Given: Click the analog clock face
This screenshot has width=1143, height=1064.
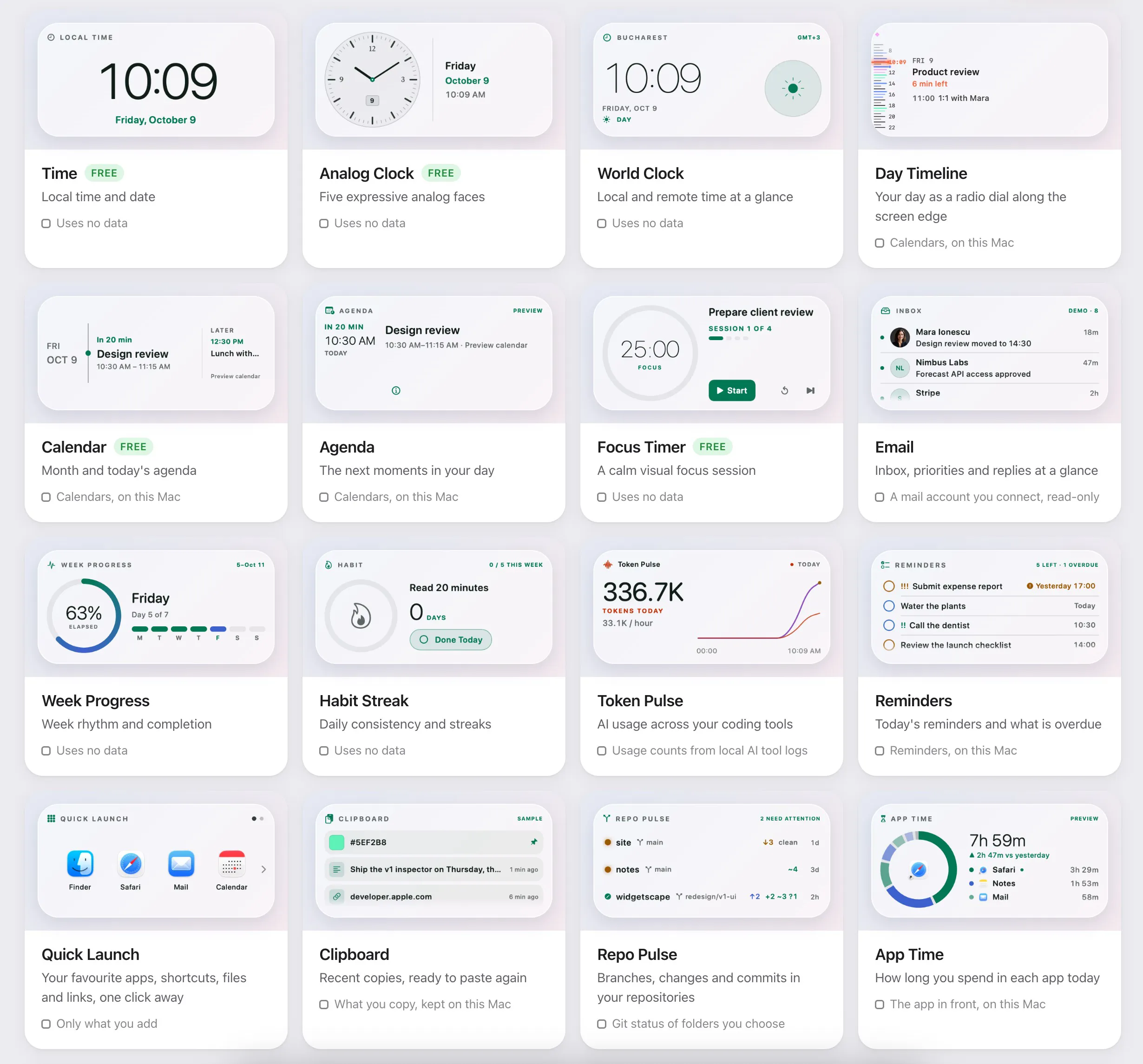Looking at the screenshot, I should pos(372,79).
